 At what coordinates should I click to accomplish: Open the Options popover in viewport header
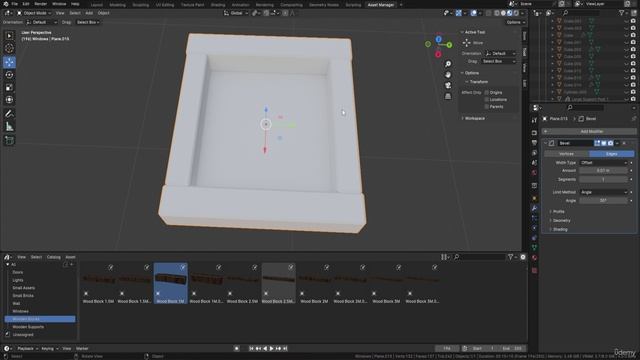(x=515, y=22)
